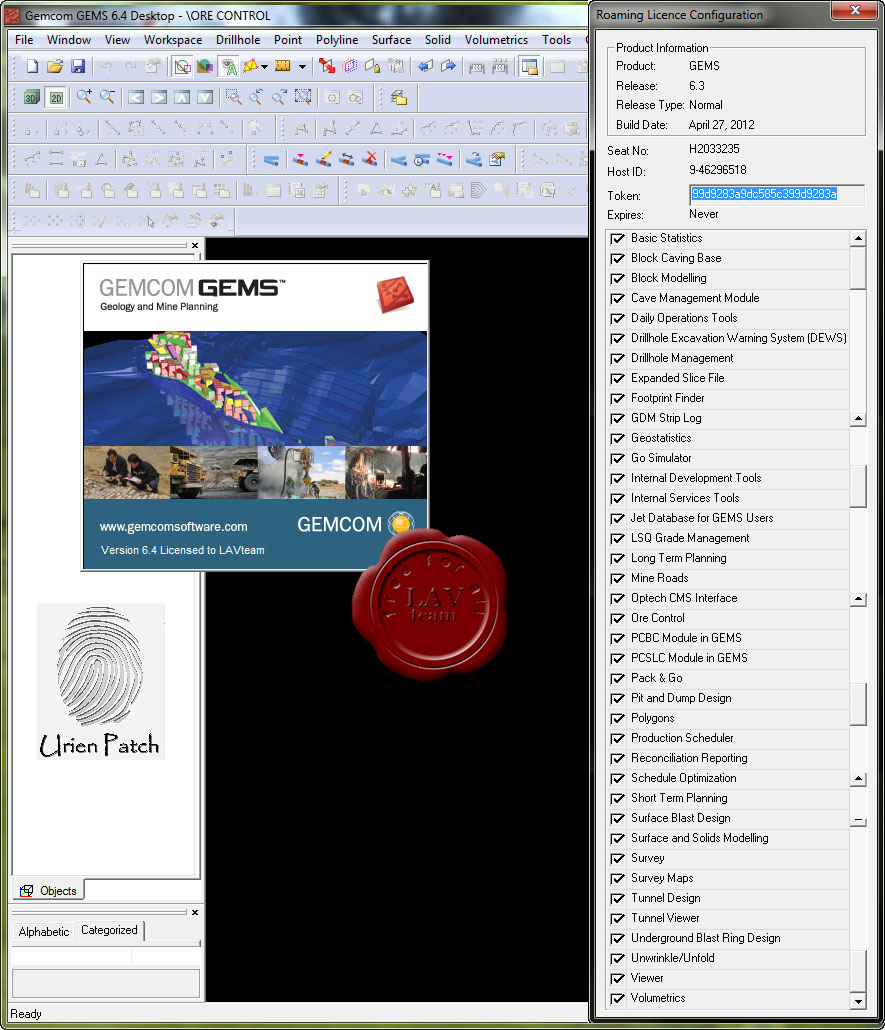Switch to the Categorized tab
Viewport: 885px width, 1030px height.
pyautogui.click(x=109, y=930)
